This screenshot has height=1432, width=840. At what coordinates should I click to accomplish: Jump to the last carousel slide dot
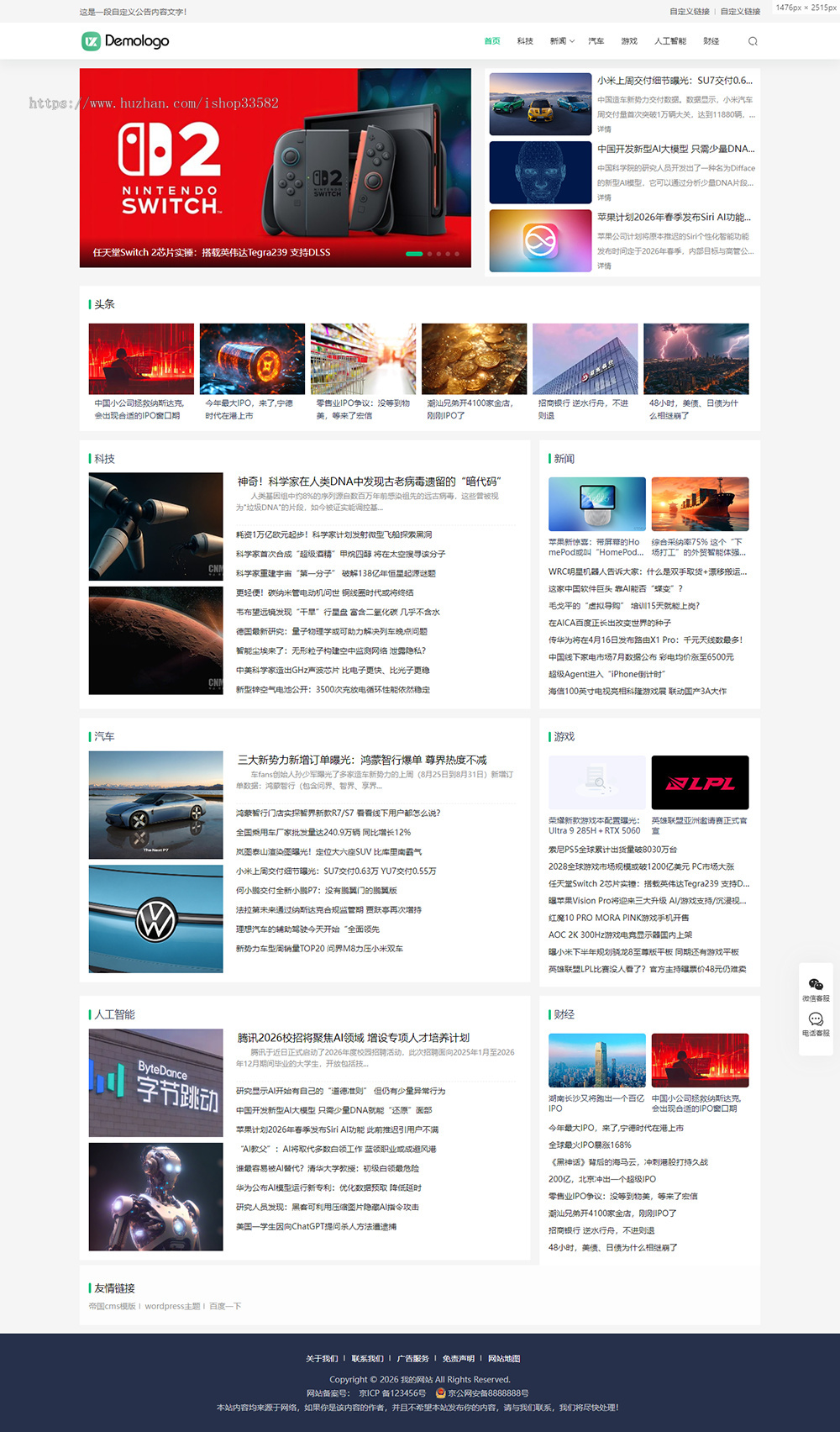pyautogui.click(x=457, y=253)
